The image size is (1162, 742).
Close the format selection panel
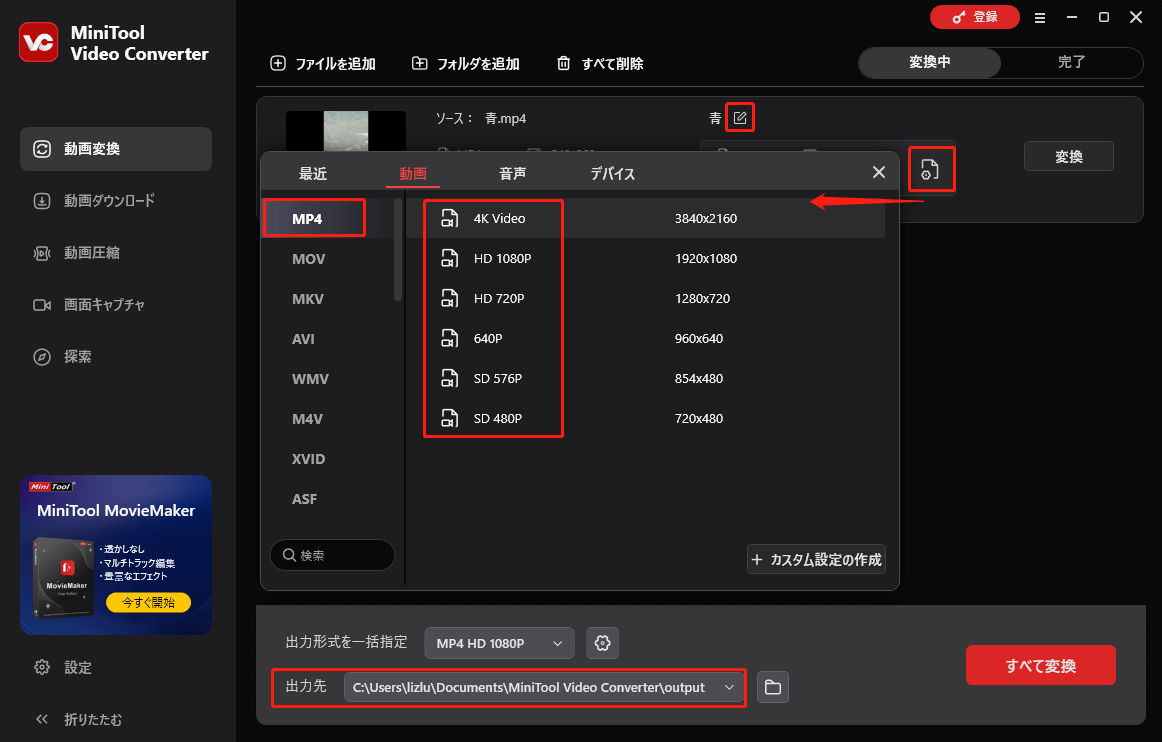879,172
